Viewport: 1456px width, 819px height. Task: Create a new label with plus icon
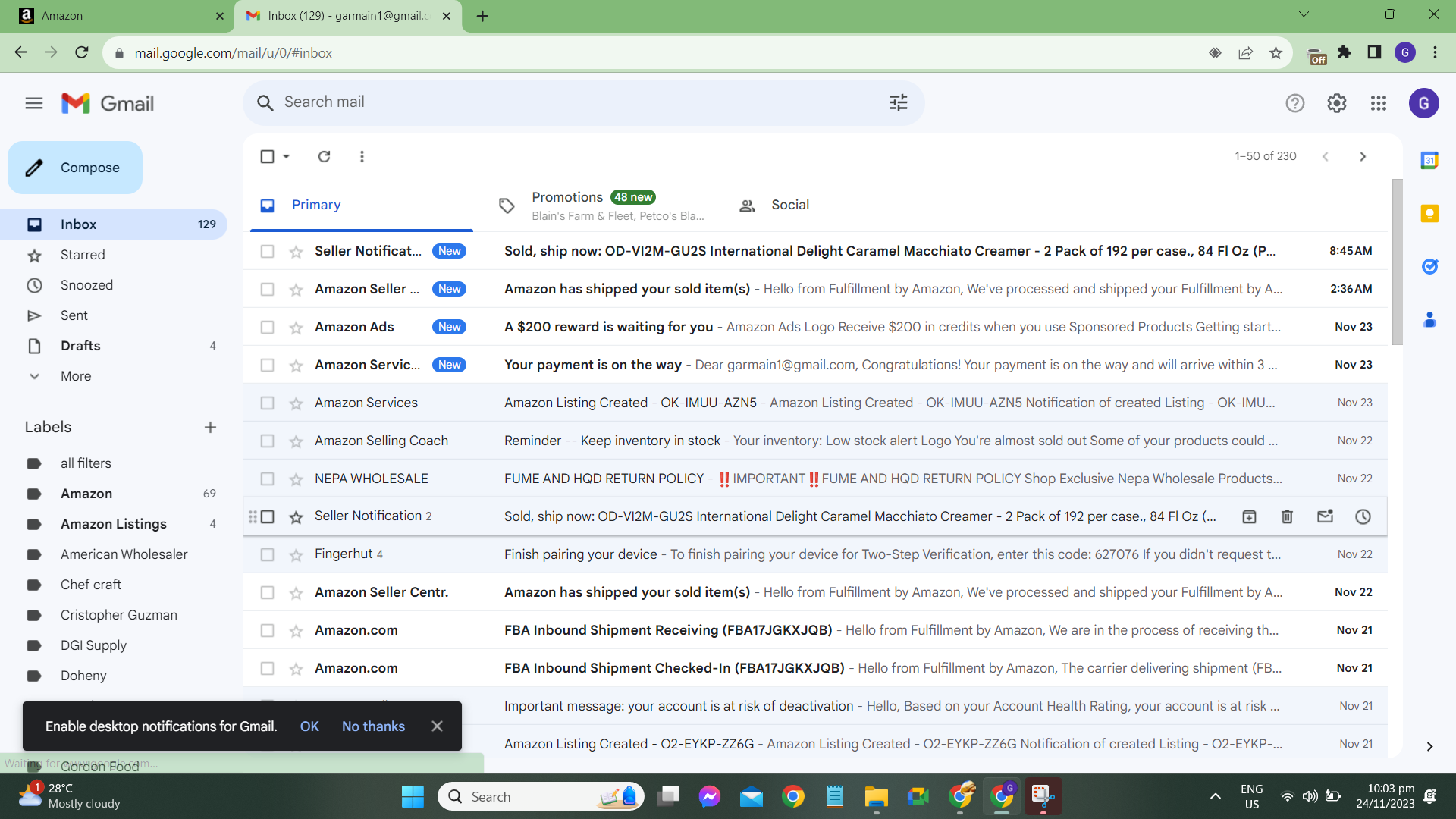coord(210,428)
